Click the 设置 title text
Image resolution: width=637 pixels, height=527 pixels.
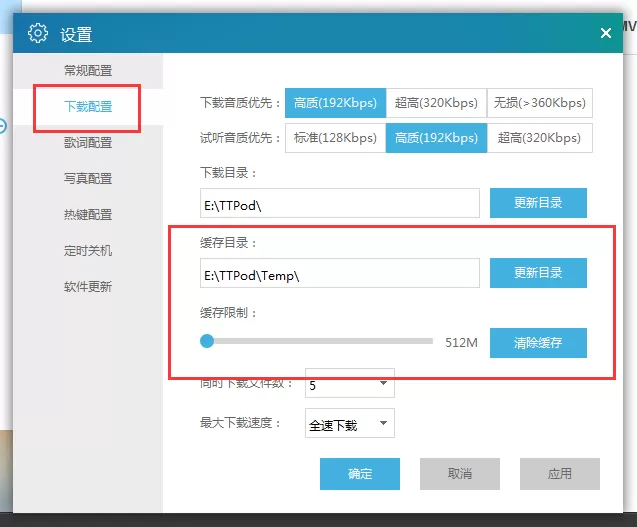(76, 35)
